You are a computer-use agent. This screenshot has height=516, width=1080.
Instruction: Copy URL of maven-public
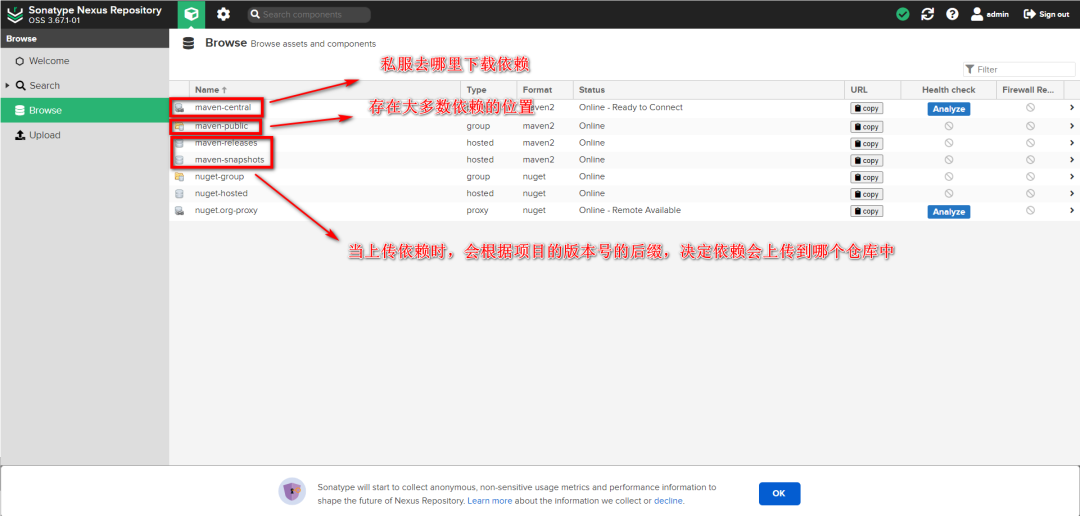[x=866, y=127]
